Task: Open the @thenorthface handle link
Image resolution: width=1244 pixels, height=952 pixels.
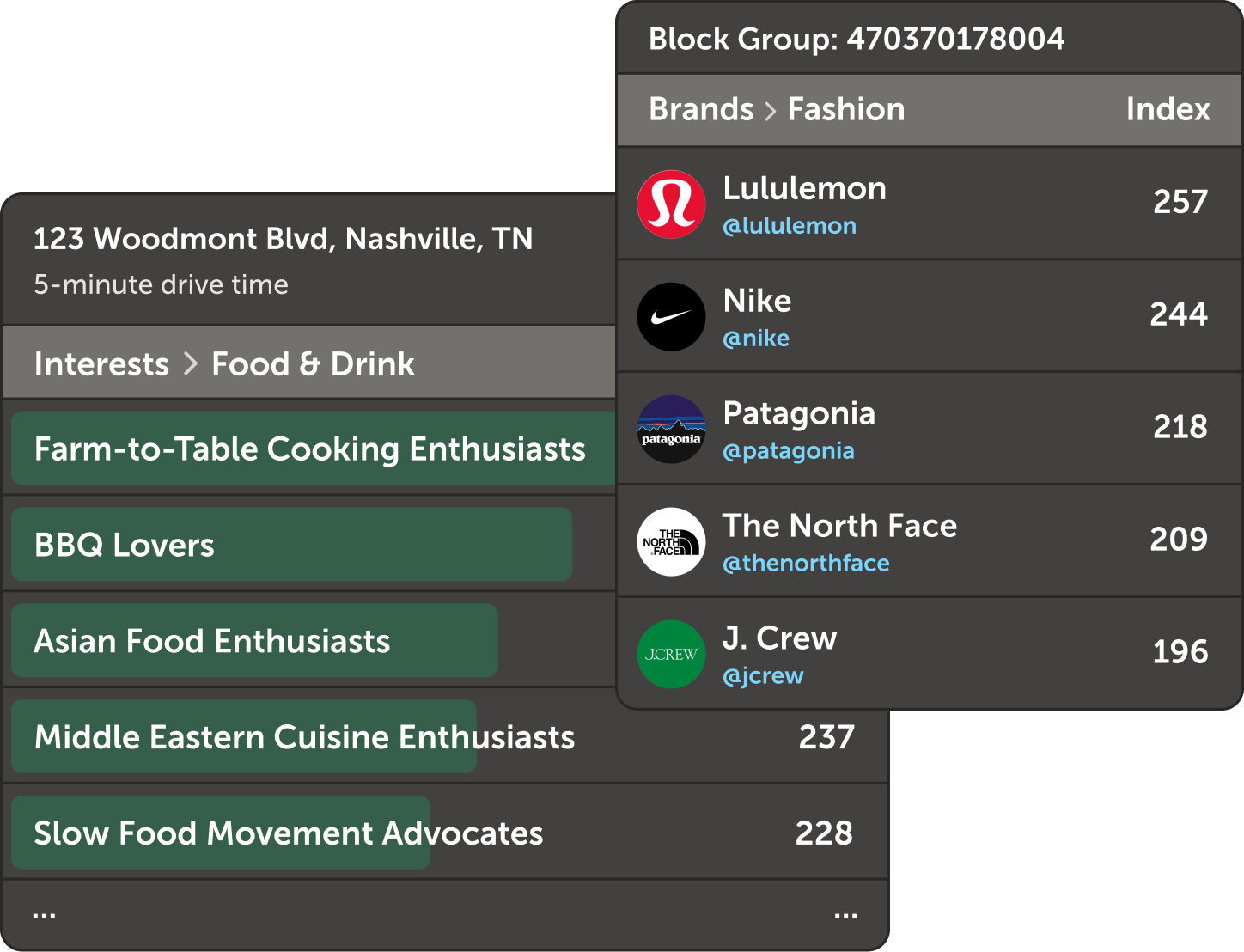Action: 806,564
